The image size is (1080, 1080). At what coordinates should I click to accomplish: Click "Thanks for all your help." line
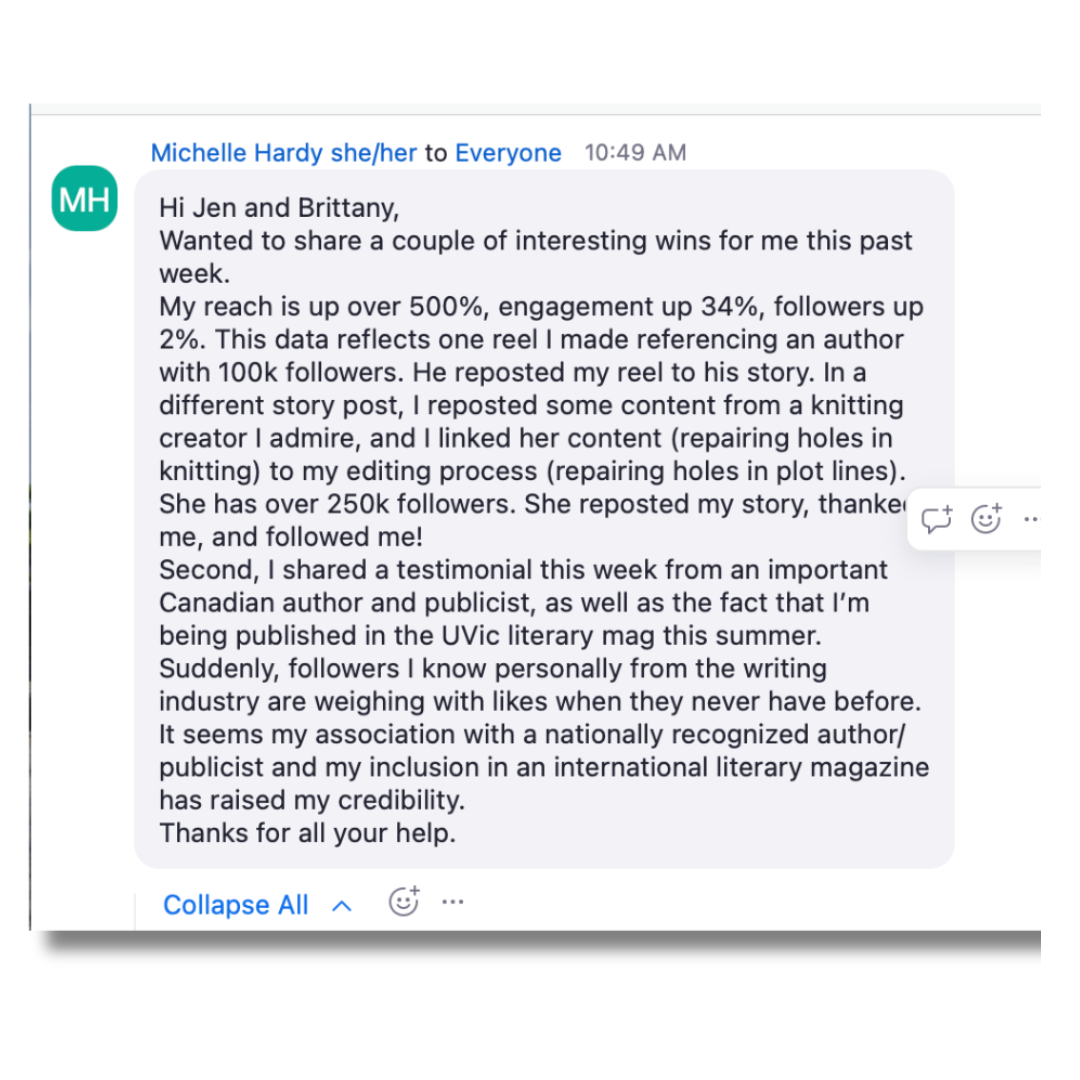(307, 833)
